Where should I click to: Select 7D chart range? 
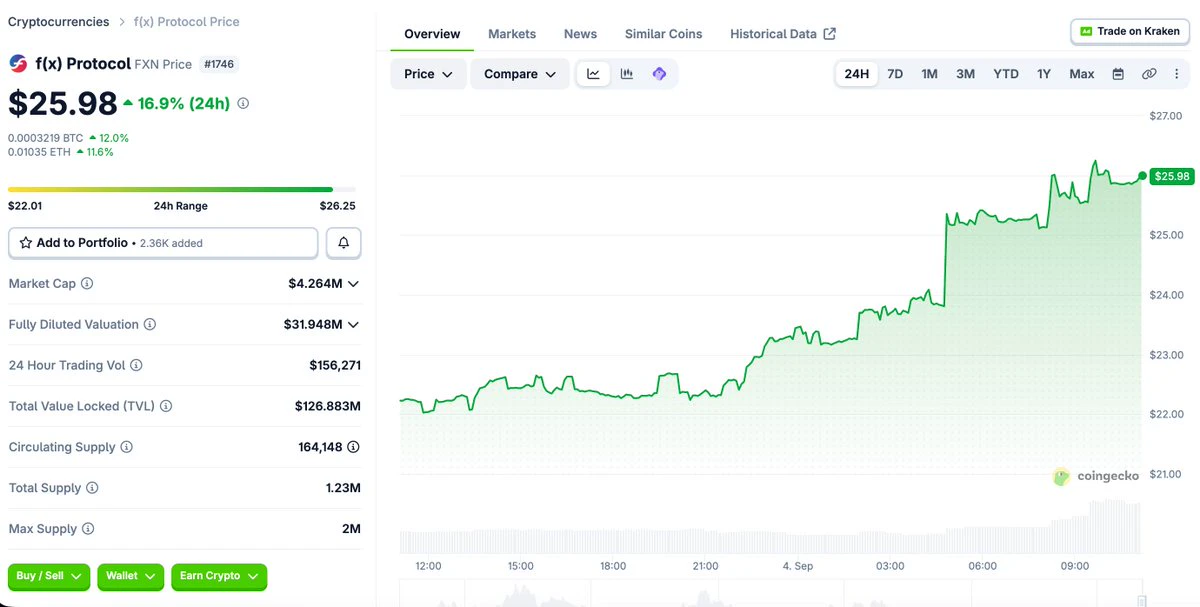click(895, 74)
